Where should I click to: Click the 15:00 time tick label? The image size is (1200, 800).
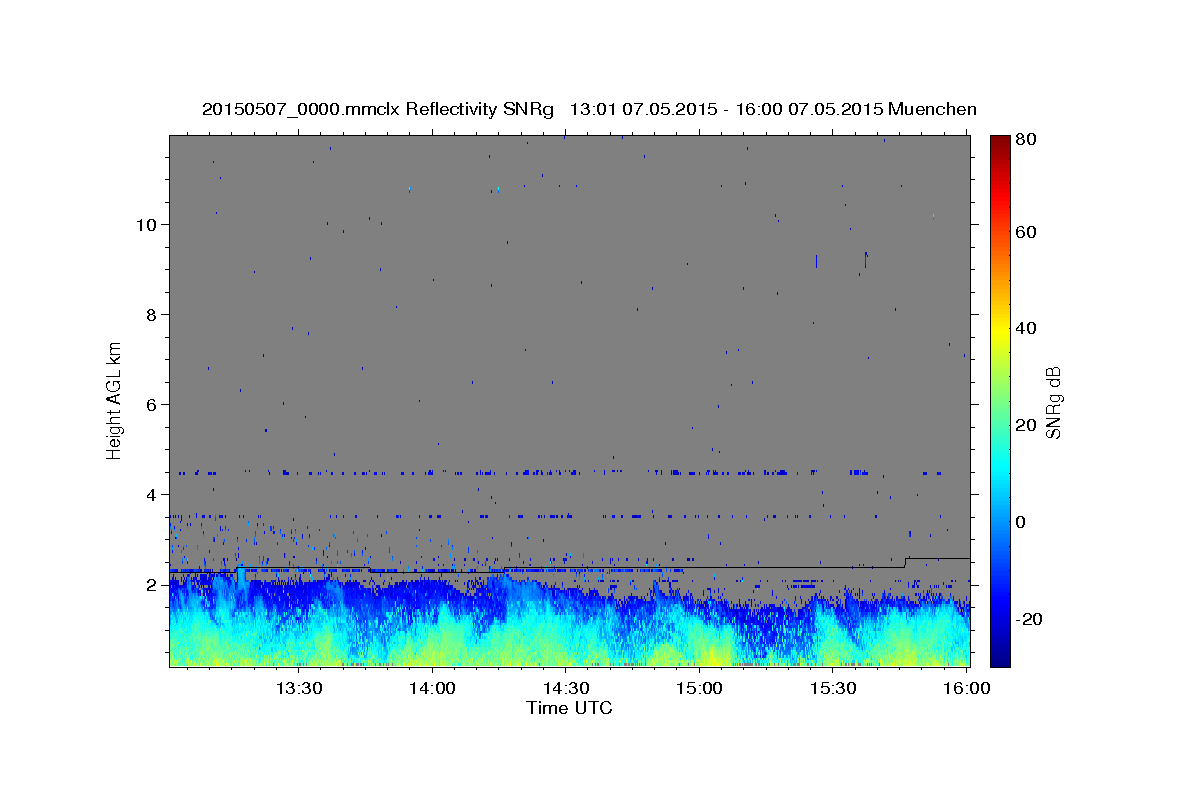(x=699, y=689)
